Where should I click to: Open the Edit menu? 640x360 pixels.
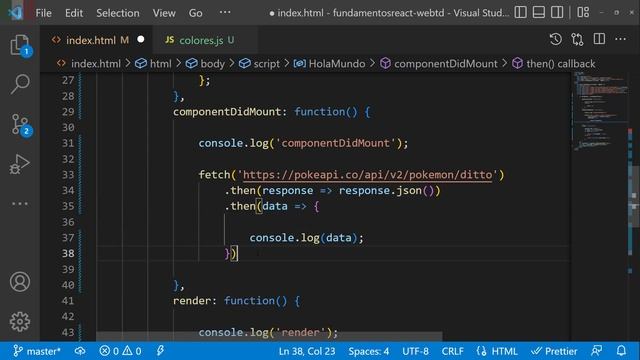pyautogui.click(x=74, y=13)
